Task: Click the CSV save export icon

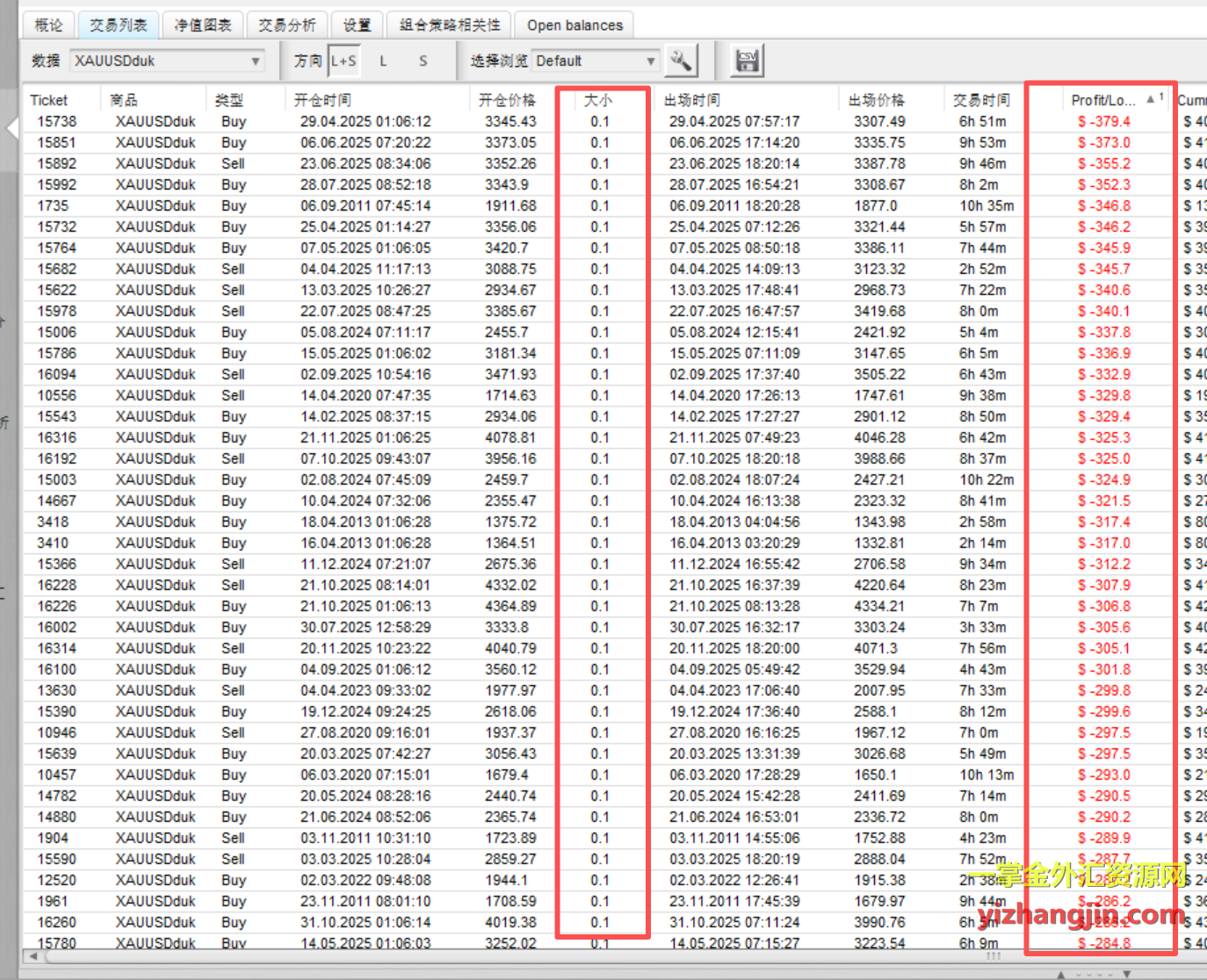Action: click(x=747, y=61)
